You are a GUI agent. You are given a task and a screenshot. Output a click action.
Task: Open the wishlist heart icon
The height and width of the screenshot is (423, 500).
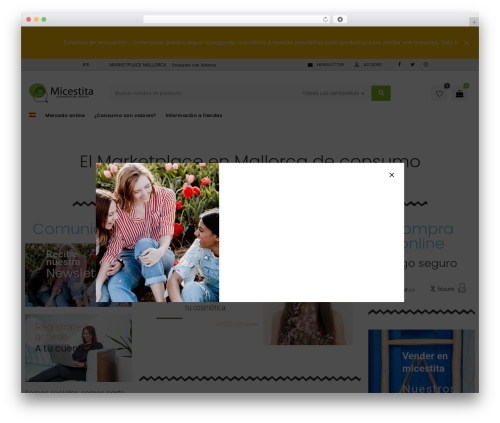(439, 94)
